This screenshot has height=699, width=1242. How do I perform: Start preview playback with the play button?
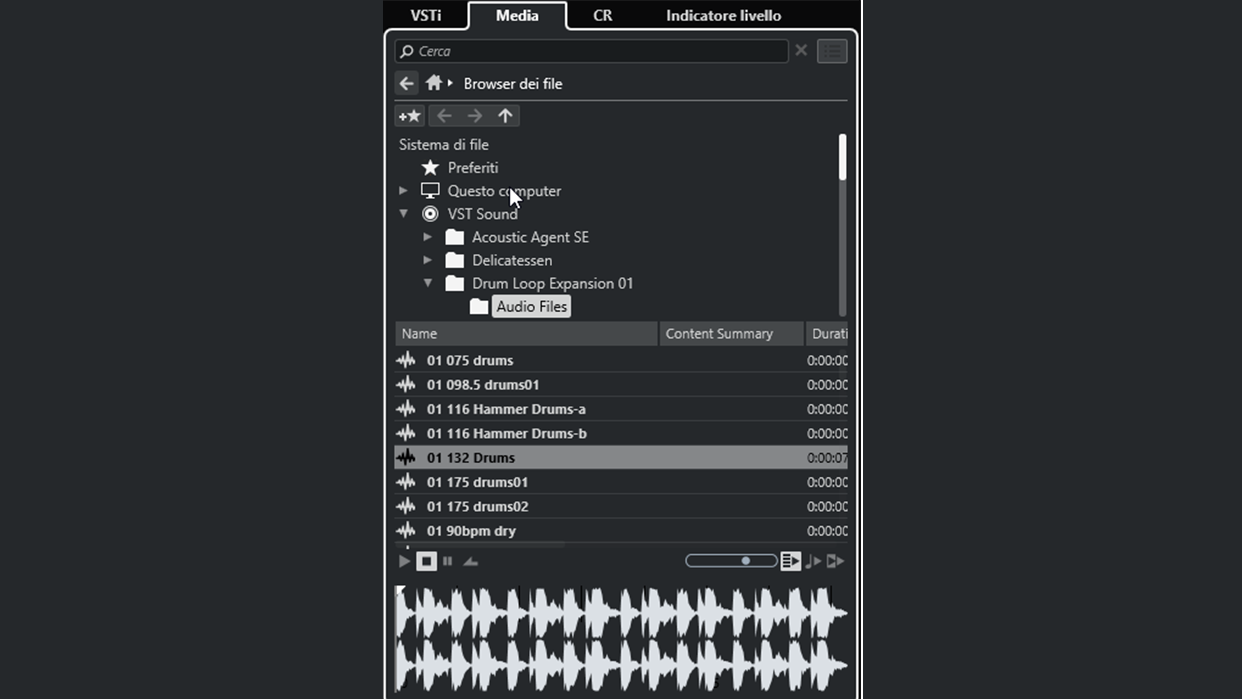pos(404,561)
